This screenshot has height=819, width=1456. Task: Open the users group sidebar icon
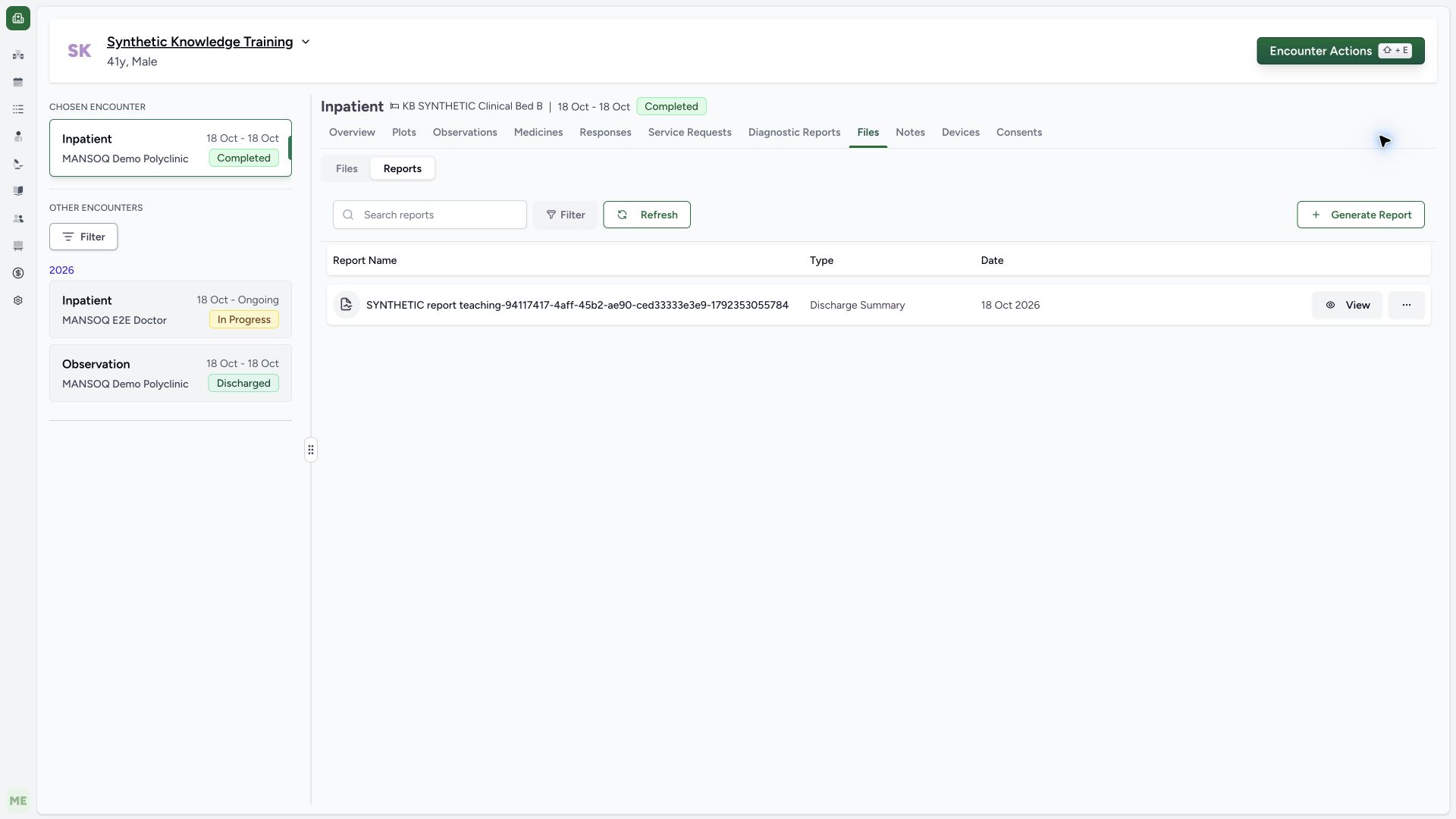pos(18,218)
